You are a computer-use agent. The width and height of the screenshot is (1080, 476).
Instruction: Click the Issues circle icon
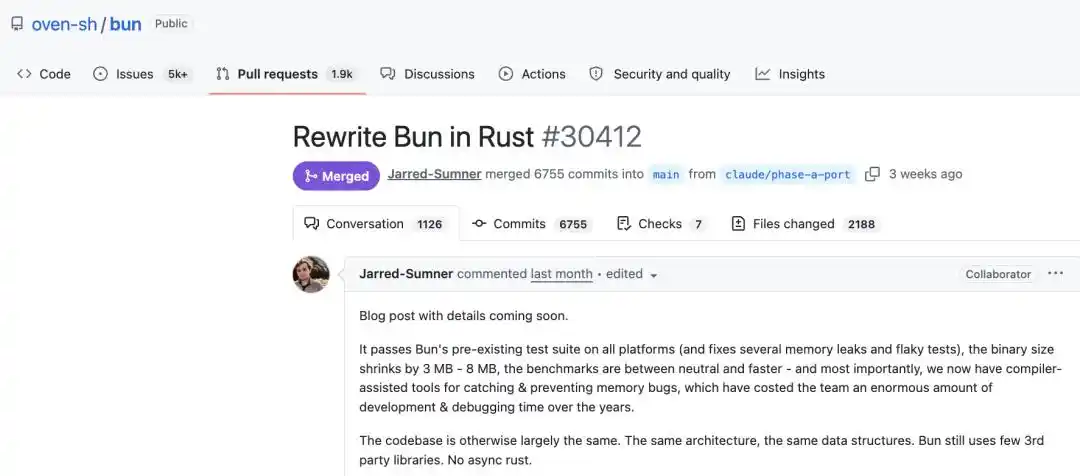tap(101, 74)
